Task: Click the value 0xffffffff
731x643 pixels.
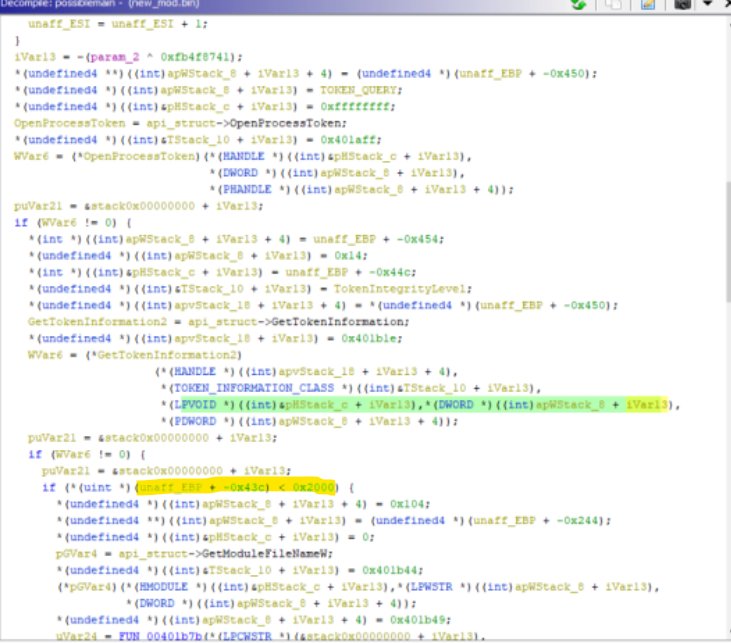Action: pyautogui.click(x=354, y=107)
